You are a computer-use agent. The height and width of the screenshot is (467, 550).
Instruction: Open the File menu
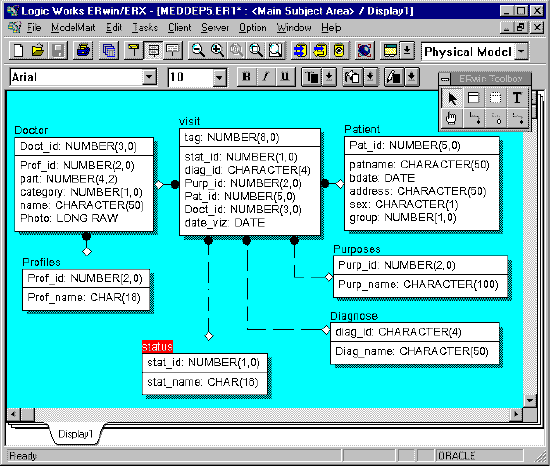click(x=34, y=28)
